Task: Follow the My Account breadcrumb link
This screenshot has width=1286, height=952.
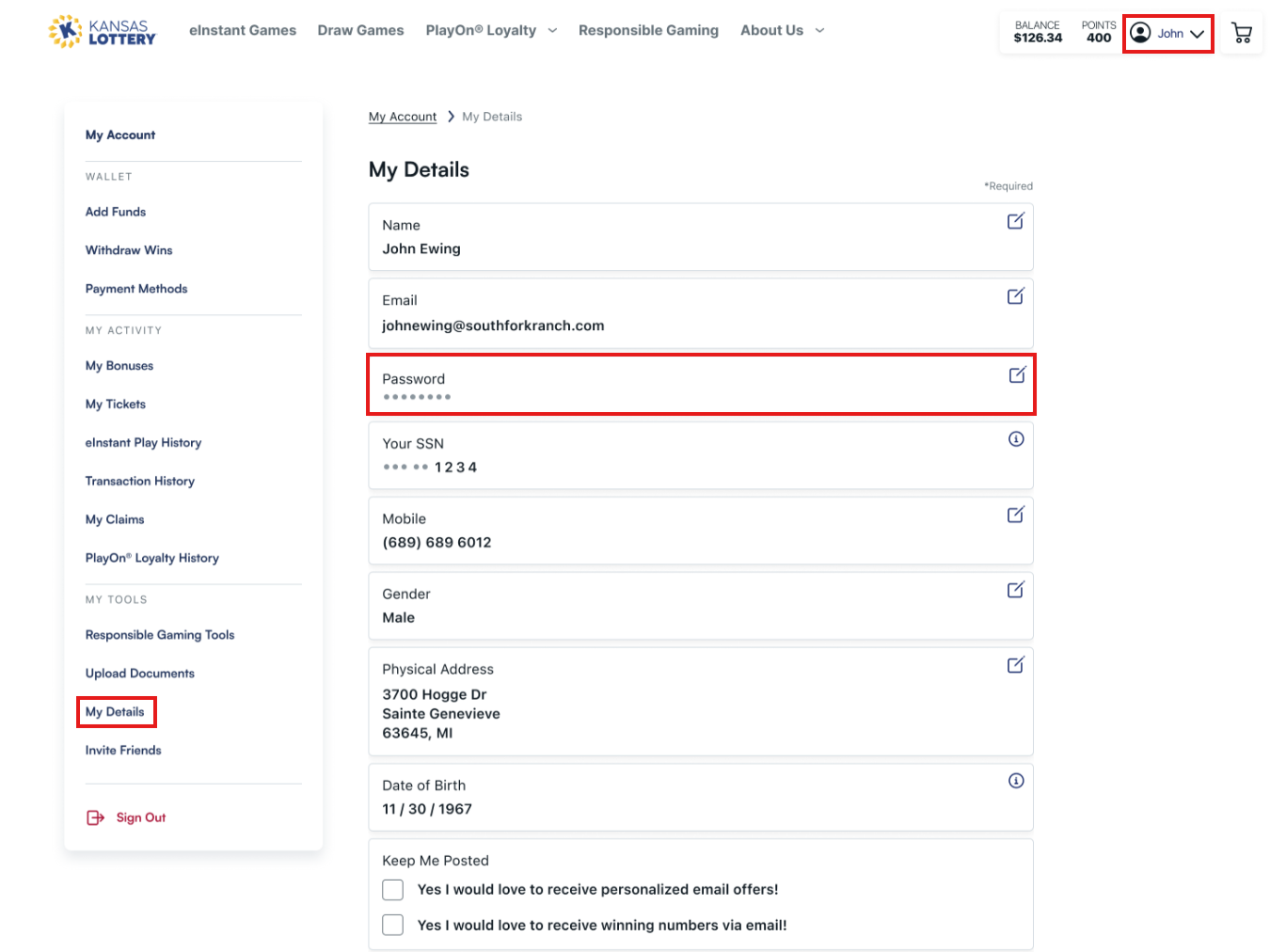Action: tap(403, 117)
